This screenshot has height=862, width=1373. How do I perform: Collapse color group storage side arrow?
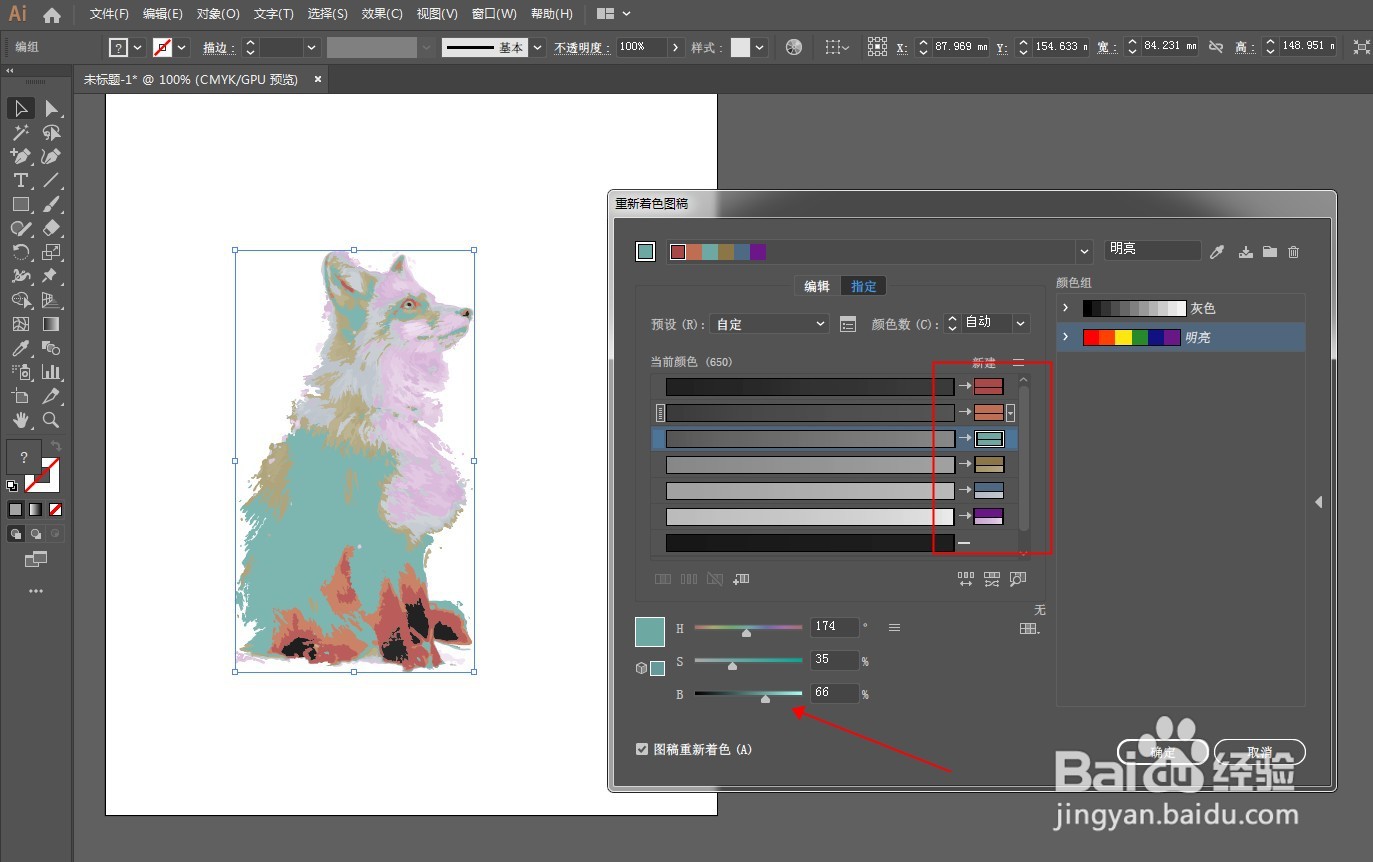pos(1318,502)
